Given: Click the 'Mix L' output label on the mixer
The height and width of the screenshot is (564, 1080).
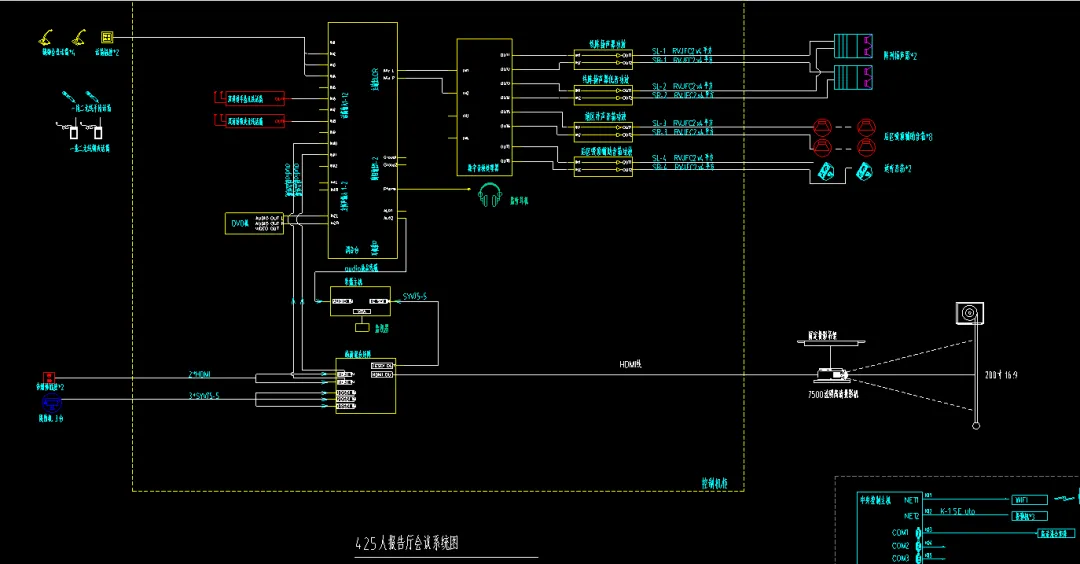Looking at the screenshot, I should pos(389,71).
